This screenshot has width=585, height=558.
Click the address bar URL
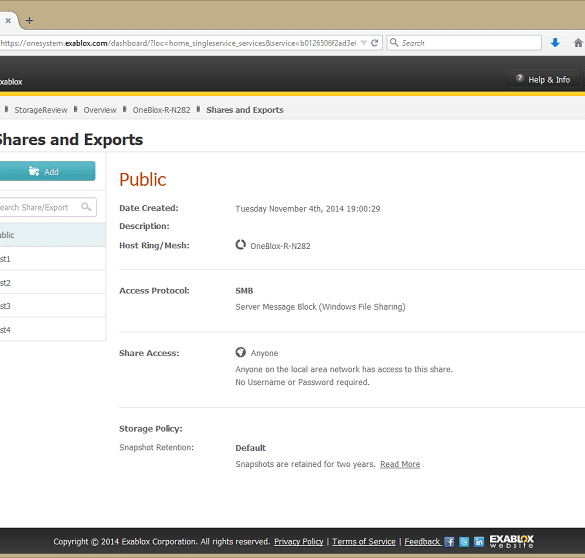coord(178,43)
